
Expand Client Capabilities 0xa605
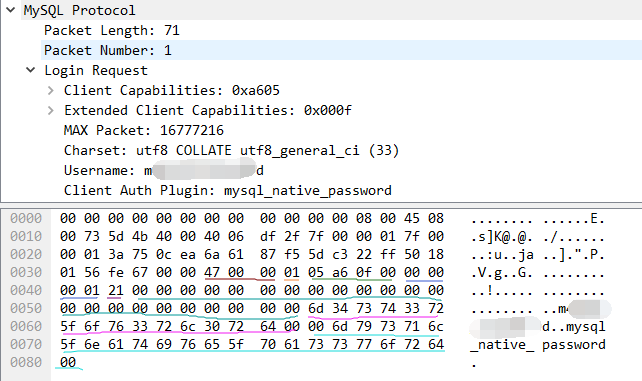[50, 90]
